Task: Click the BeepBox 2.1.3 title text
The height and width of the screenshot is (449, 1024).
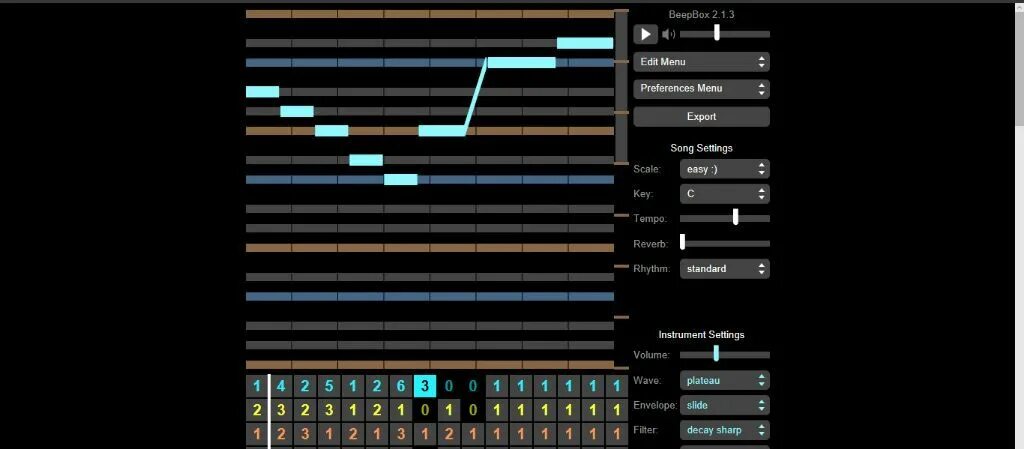Action: (x=701, y=14)
